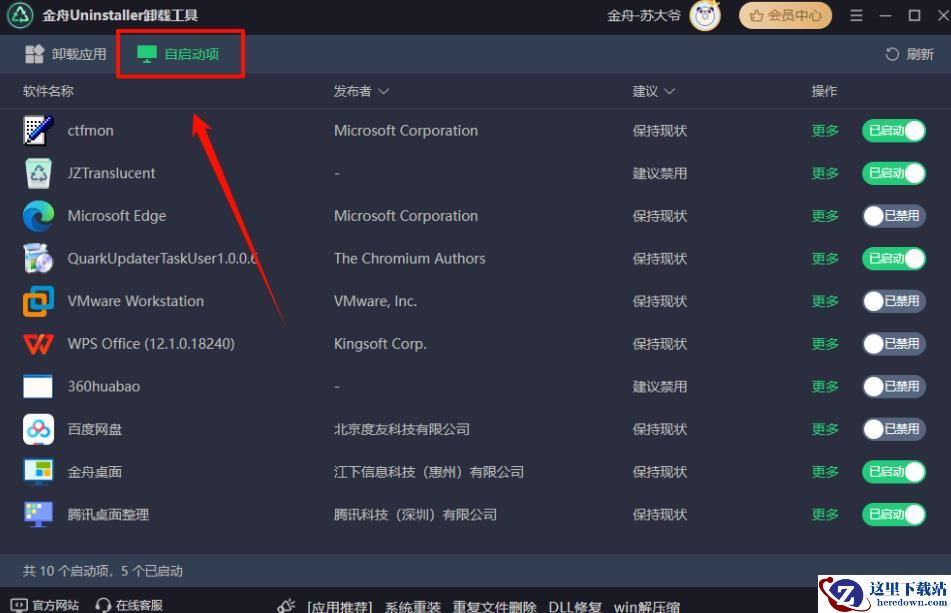This screenshot has width=951, height=613.
Task: Enable Microsoft Edge startup toggle
Action: click(x=894, y=216)
